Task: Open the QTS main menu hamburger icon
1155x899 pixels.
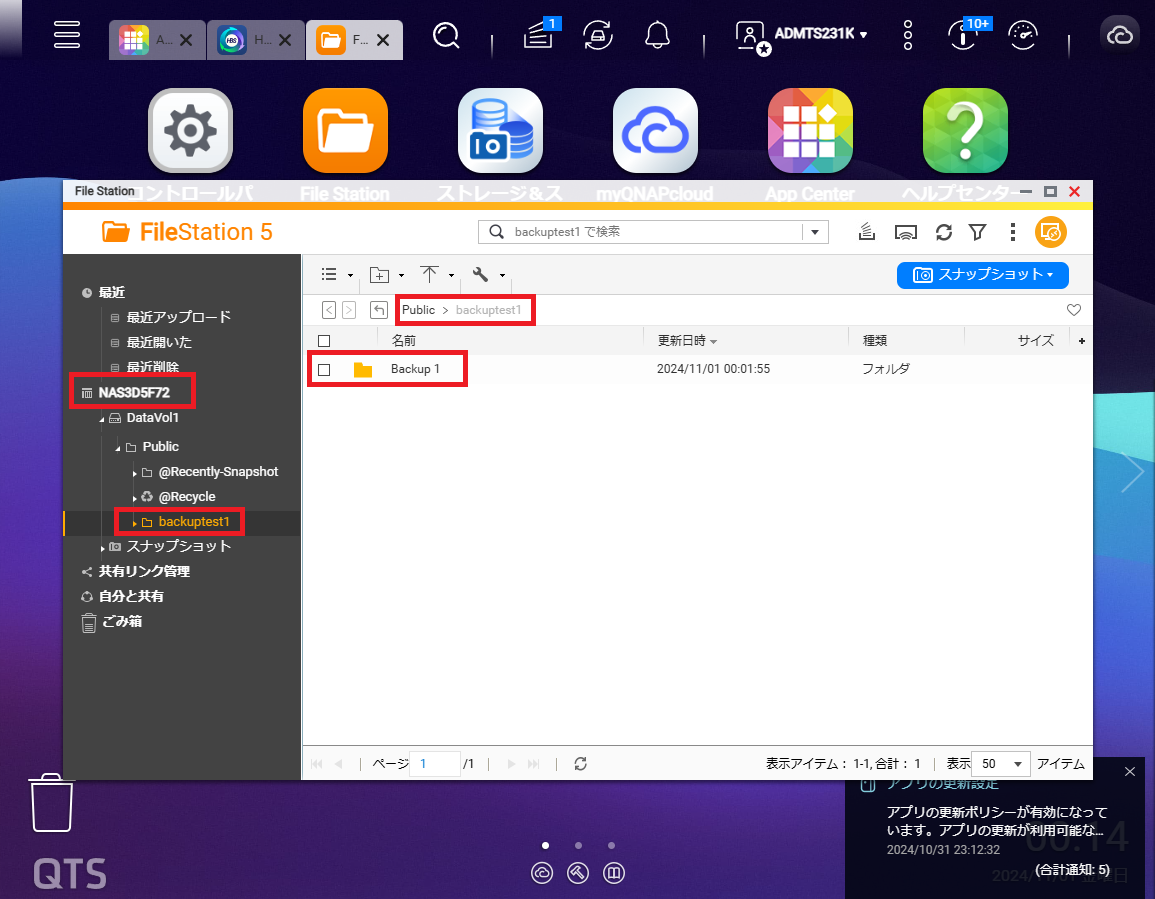Action: [x=67, y=35]
